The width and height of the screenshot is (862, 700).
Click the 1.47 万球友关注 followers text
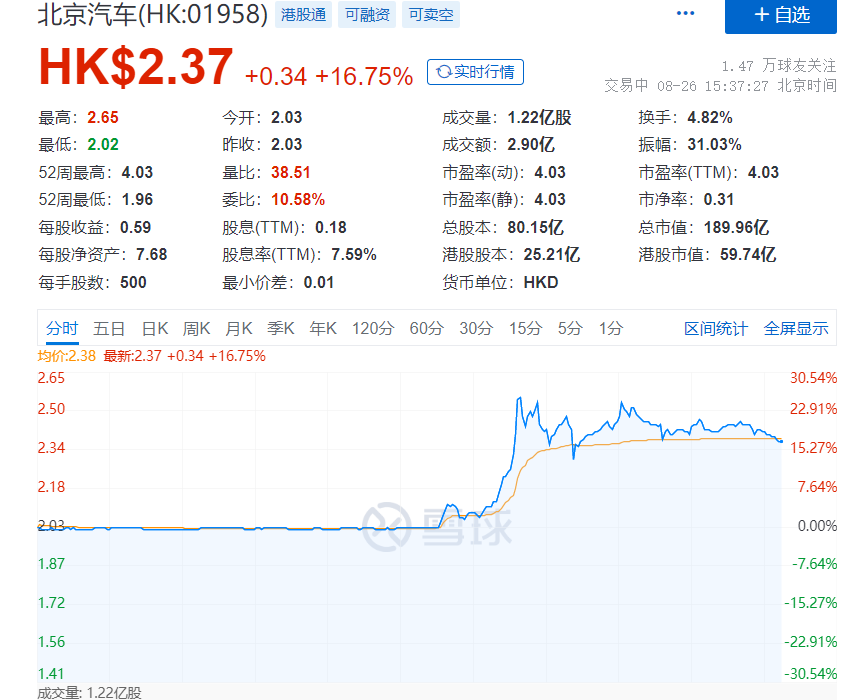[x=779, y=66]
